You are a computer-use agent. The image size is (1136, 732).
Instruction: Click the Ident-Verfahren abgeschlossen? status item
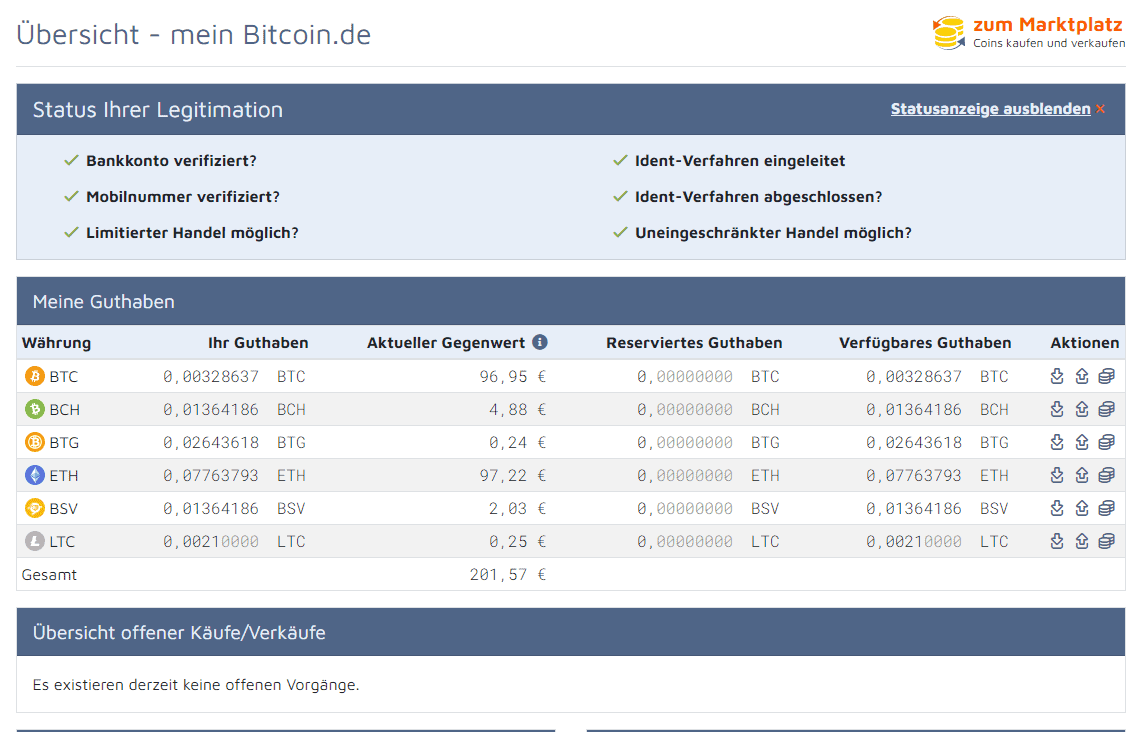click(759, 197)
